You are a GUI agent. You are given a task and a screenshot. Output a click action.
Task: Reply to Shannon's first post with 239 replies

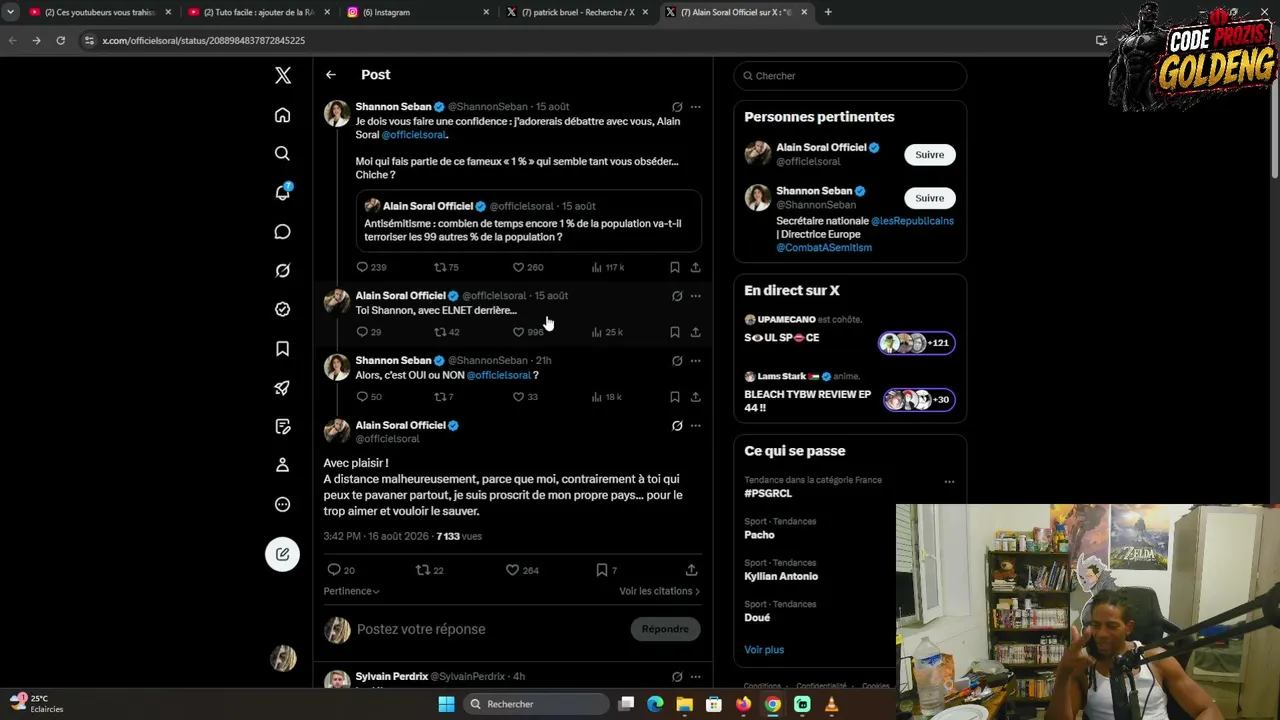[371, 267]
